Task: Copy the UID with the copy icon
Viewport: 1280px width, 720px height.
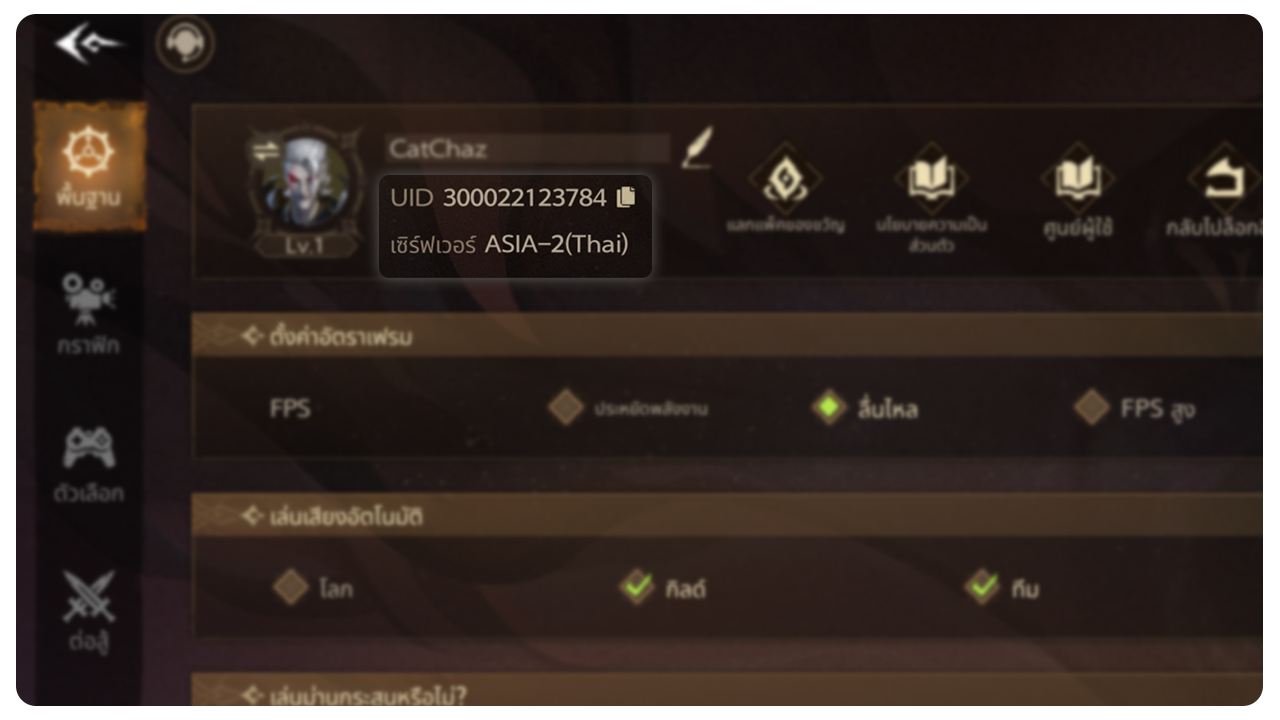Action: (626, 197)
